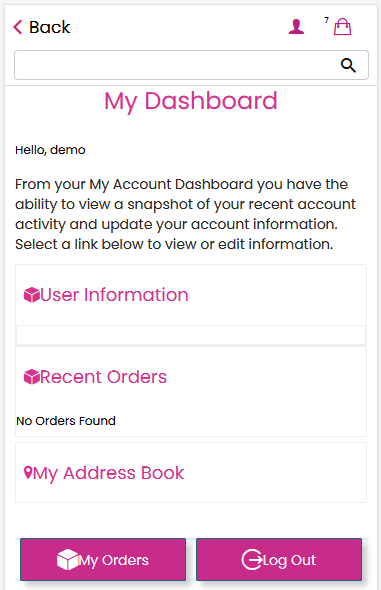Click the box icon beside Recent Orders

point(32,377)
